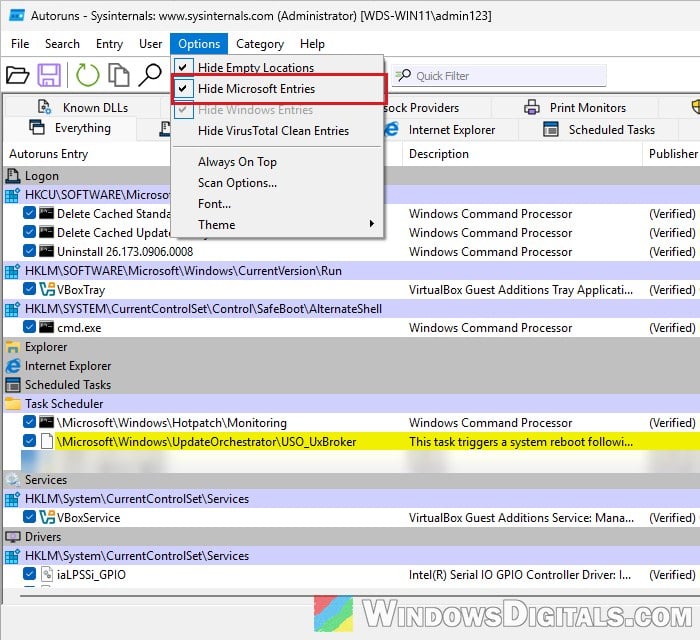Viewport: 700px width, 640px height.
Task: Click the 'This task triggers a system reboot' description
Action: [x=521, y=441]
